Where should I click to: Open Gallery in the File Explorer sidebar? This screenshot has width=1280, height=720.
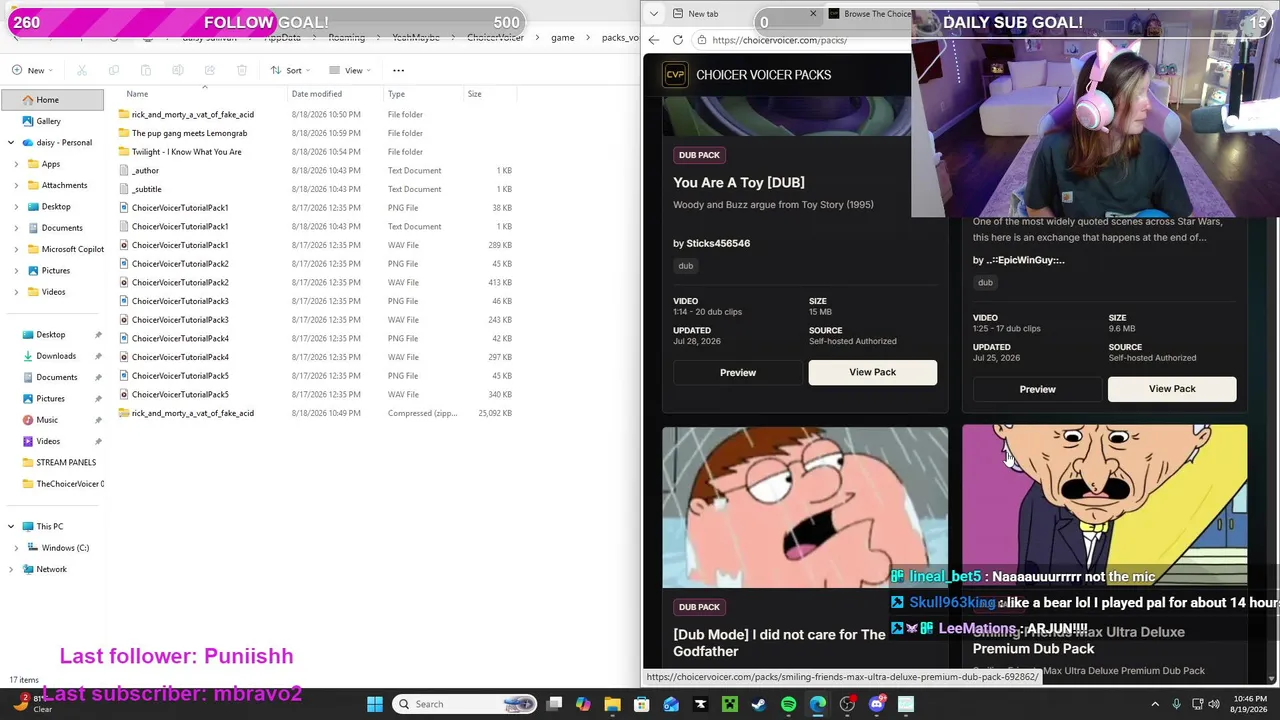[48, 121]
